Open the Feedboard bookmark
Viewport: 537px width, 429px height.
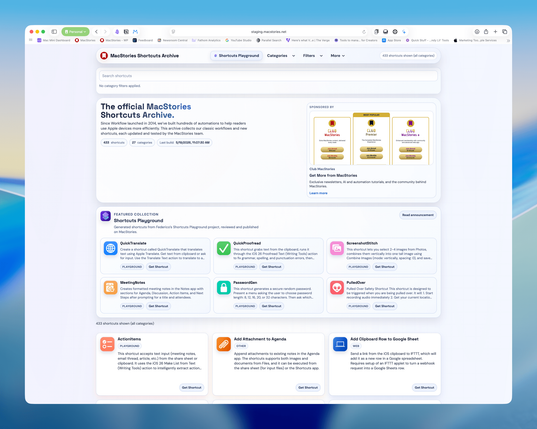pyautogui.click(x=143, y=40)
